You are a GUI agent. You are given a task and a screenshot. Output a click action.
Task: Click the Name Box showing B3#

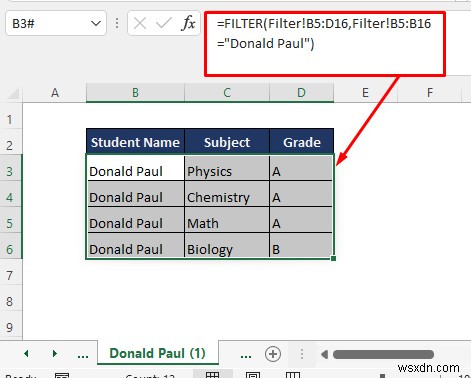tap(56, 23)
